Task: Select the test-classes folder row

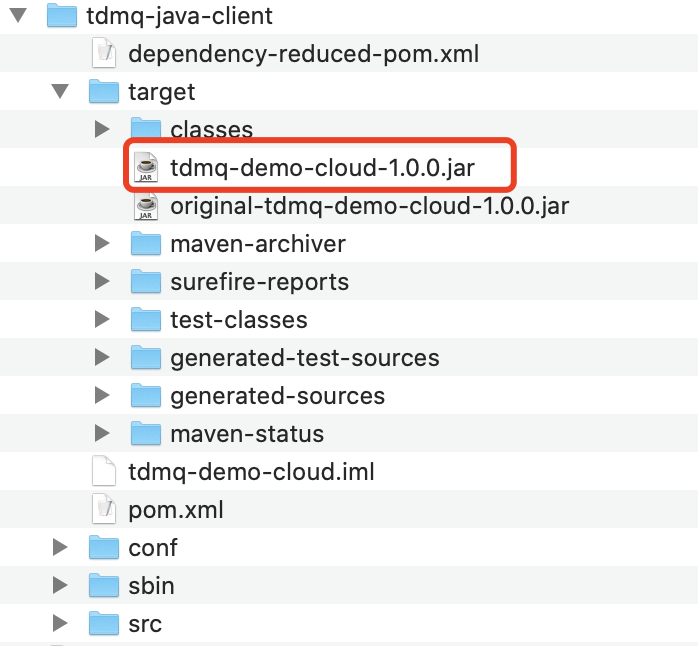Action: point(349,319)
